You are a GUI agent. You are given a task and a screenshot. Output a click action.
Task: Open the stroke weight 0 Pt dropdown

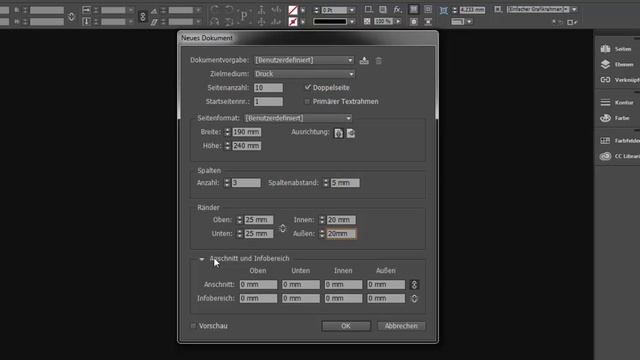coord(352,10)
